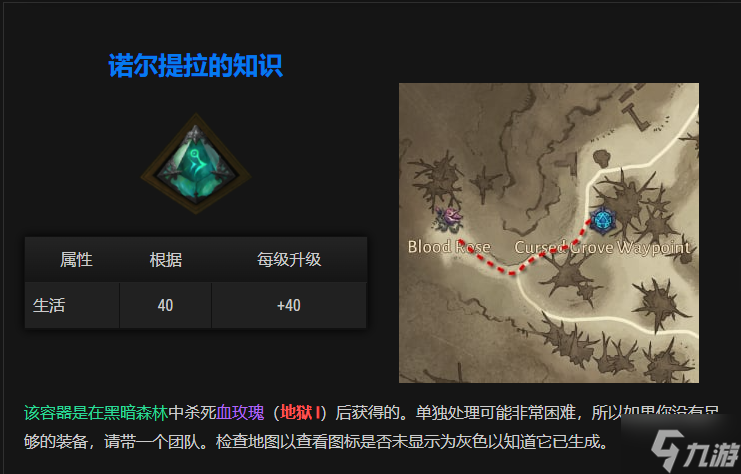Click the building outline at map top-right
Screen dimensions: 741x474
point(635,105)
